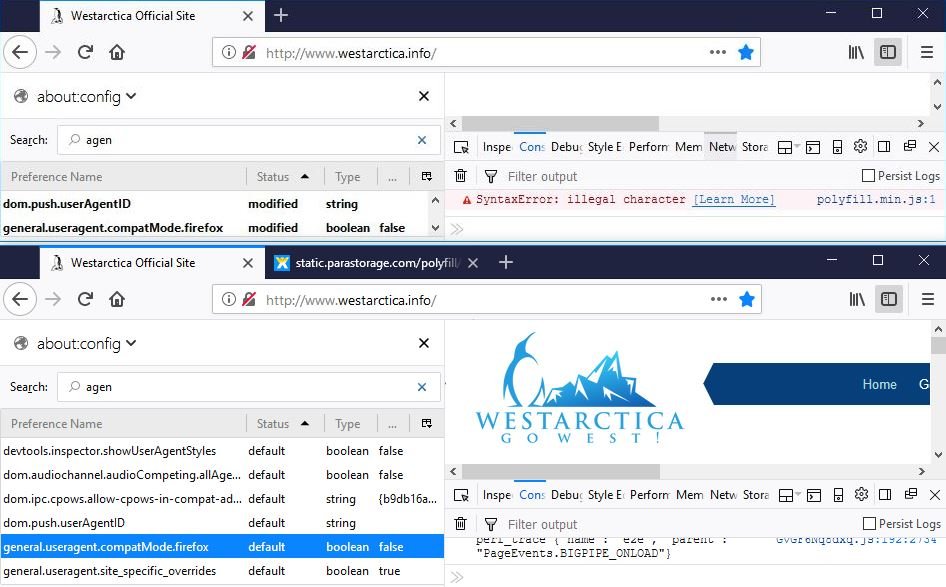Open polyfill.min.js:1 source link in console
Viewport: 946px width, 587px height.
tap(875, 200)
